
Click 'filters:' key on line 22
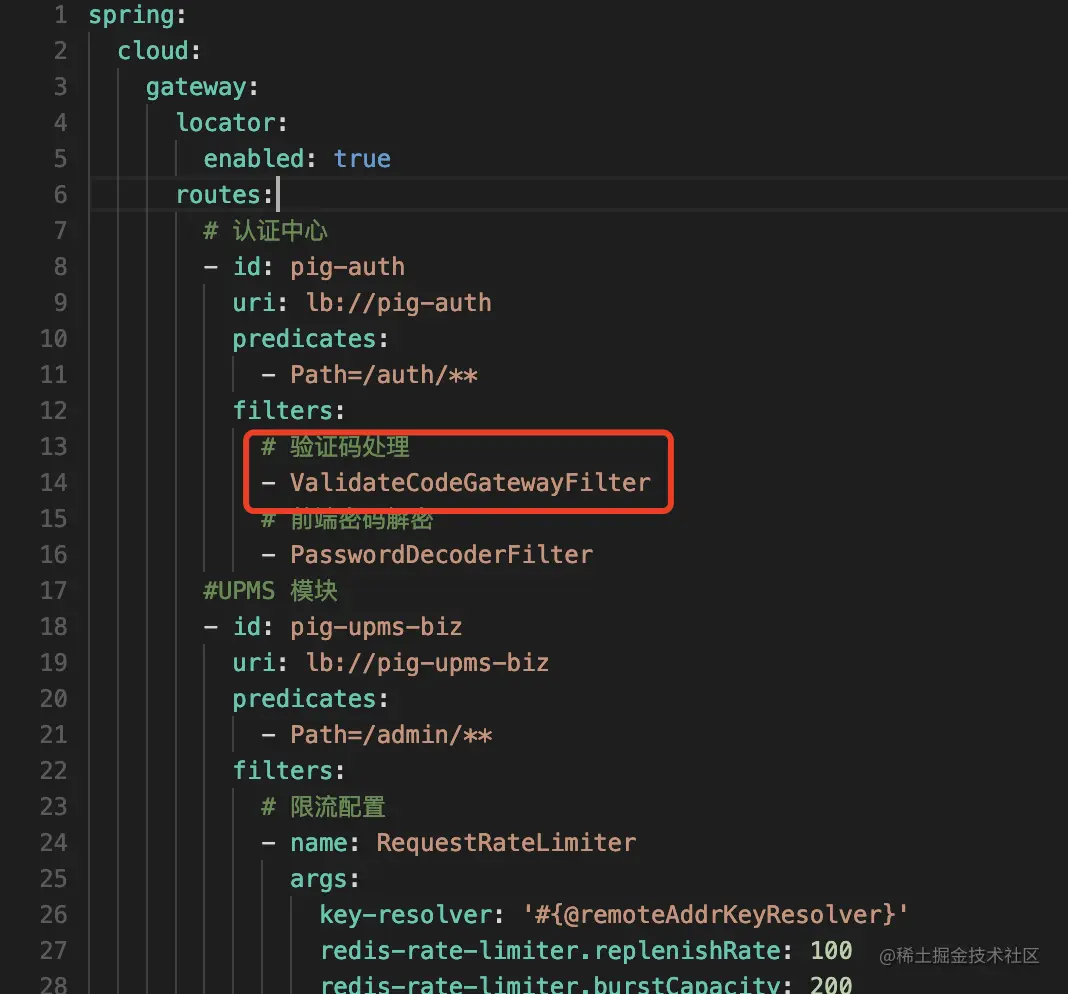[x=288, y=771]
